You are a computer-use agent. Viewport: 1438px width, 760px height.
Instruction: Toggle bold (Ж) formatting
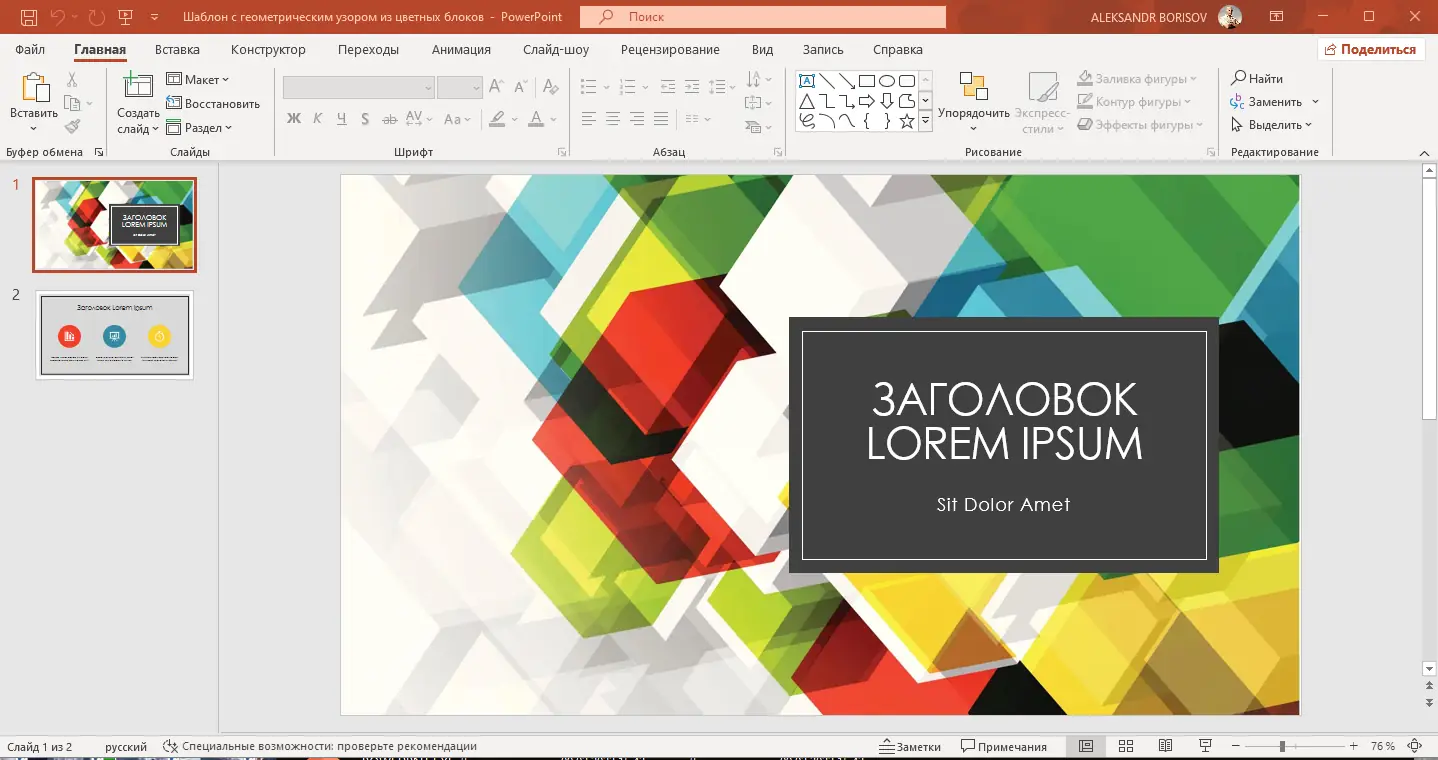pos(294,119)
